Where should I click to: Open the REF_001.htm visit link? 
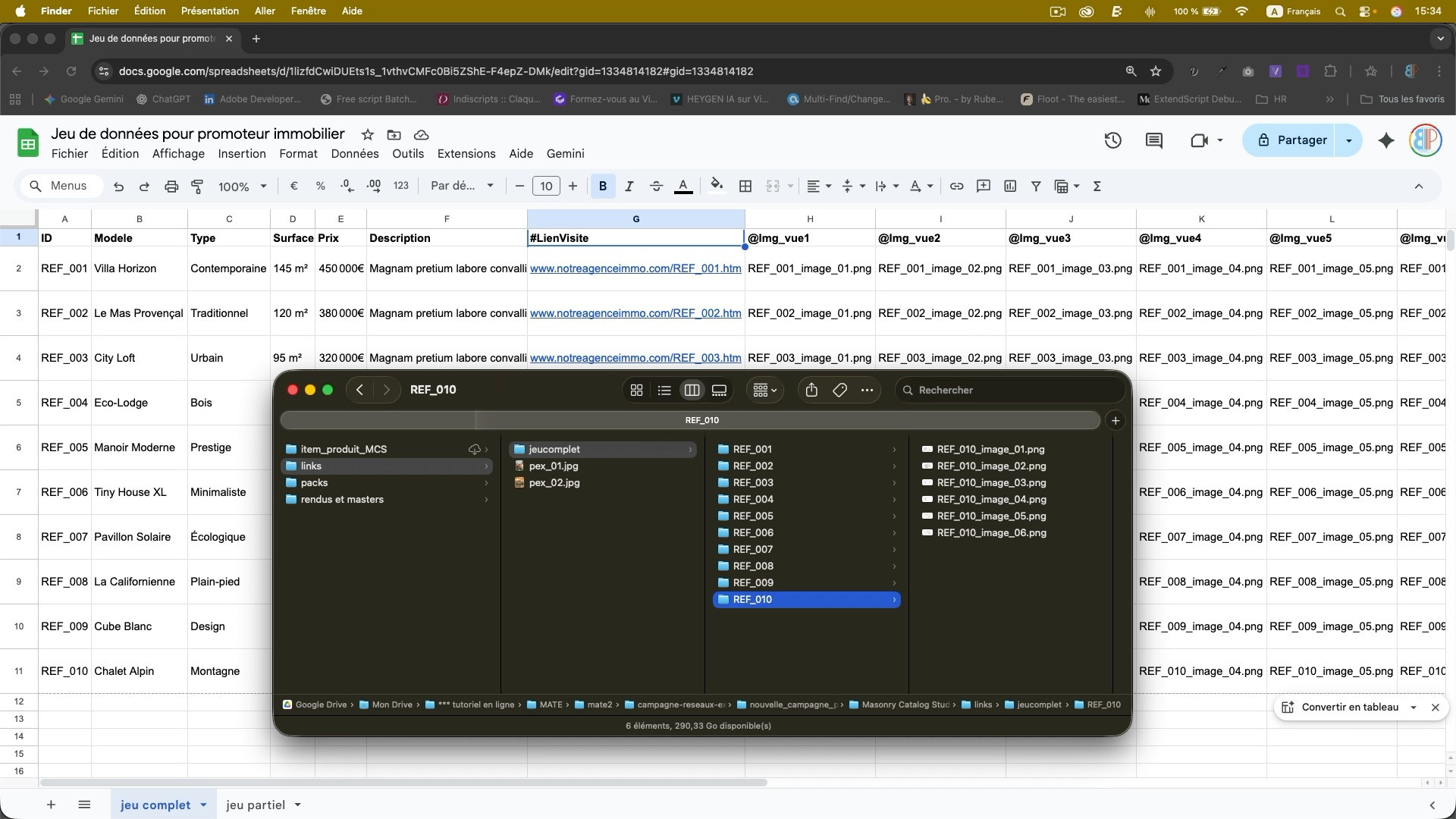tap(635, 268)
